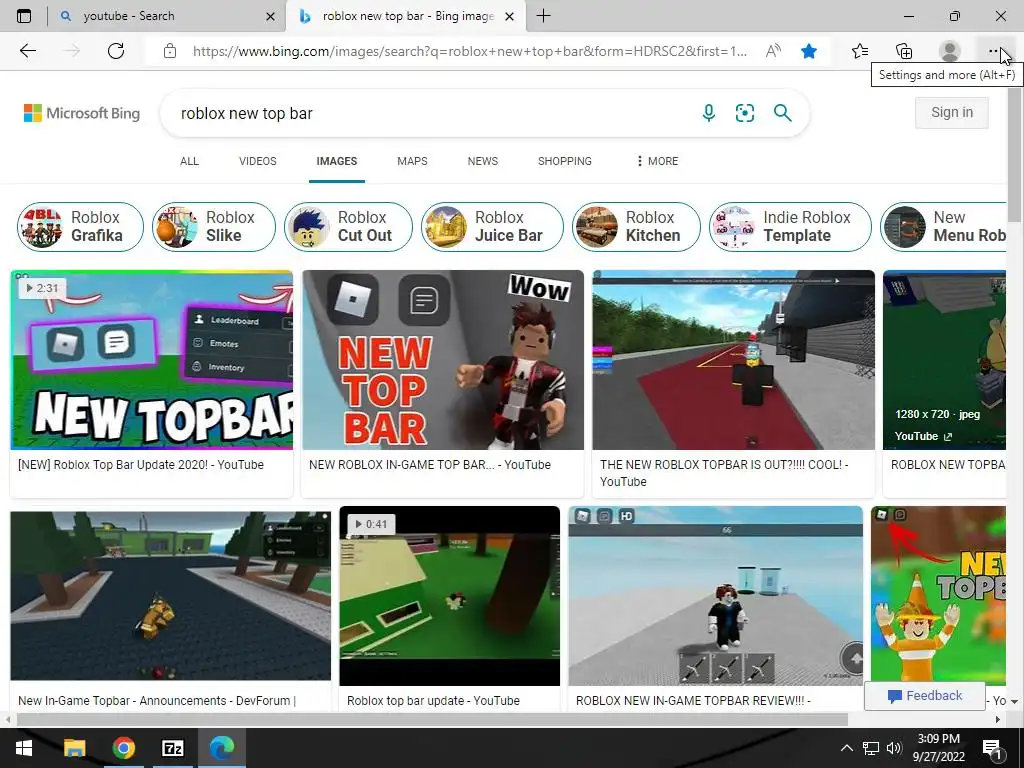Select Roblox Cut Out suggestion chip

coord(348,227)
